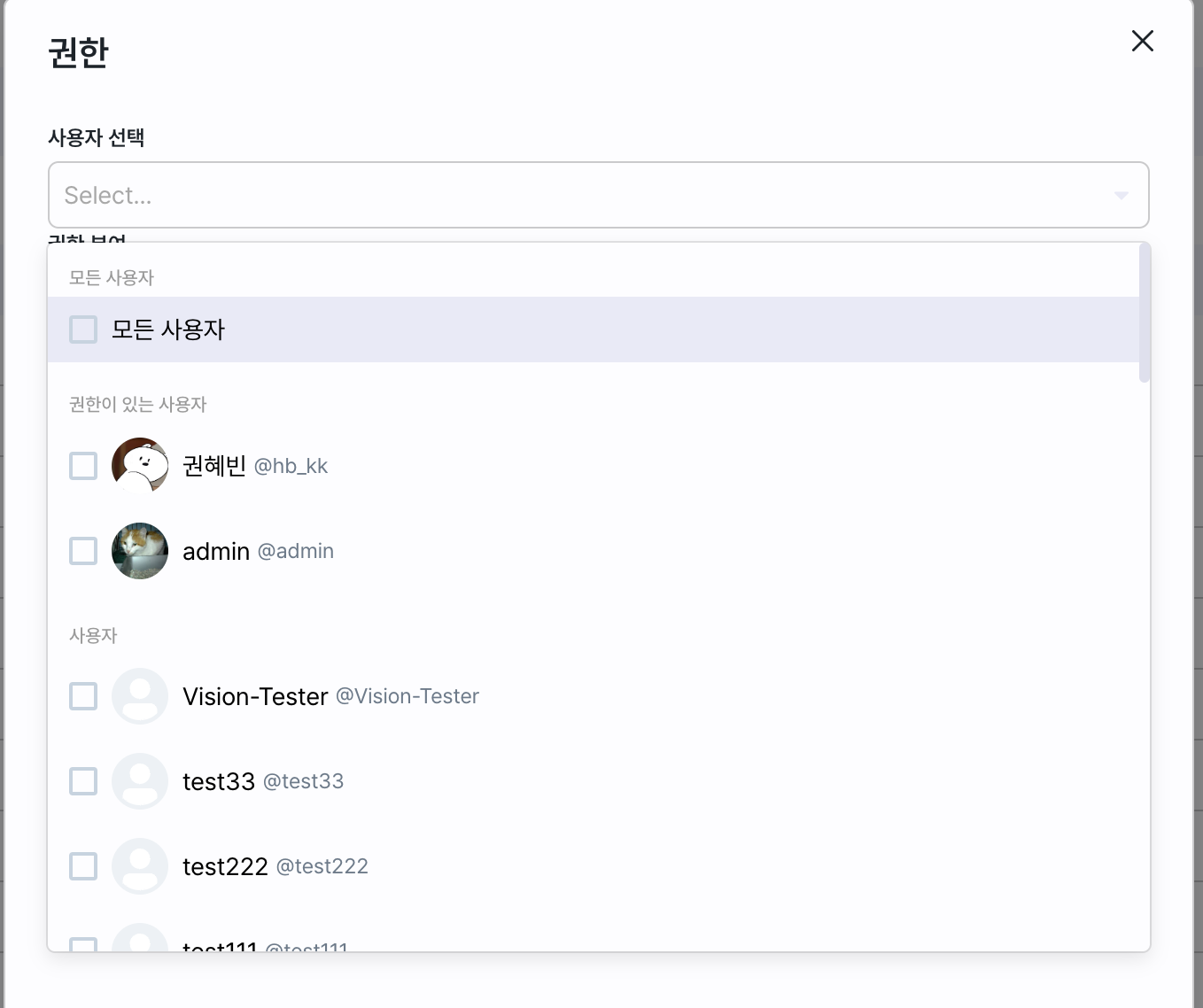1203x1008 pixels.
Task: Click Vision-Tester's default avatar icon
Action: pyautogui.click(x=140, y=695)
